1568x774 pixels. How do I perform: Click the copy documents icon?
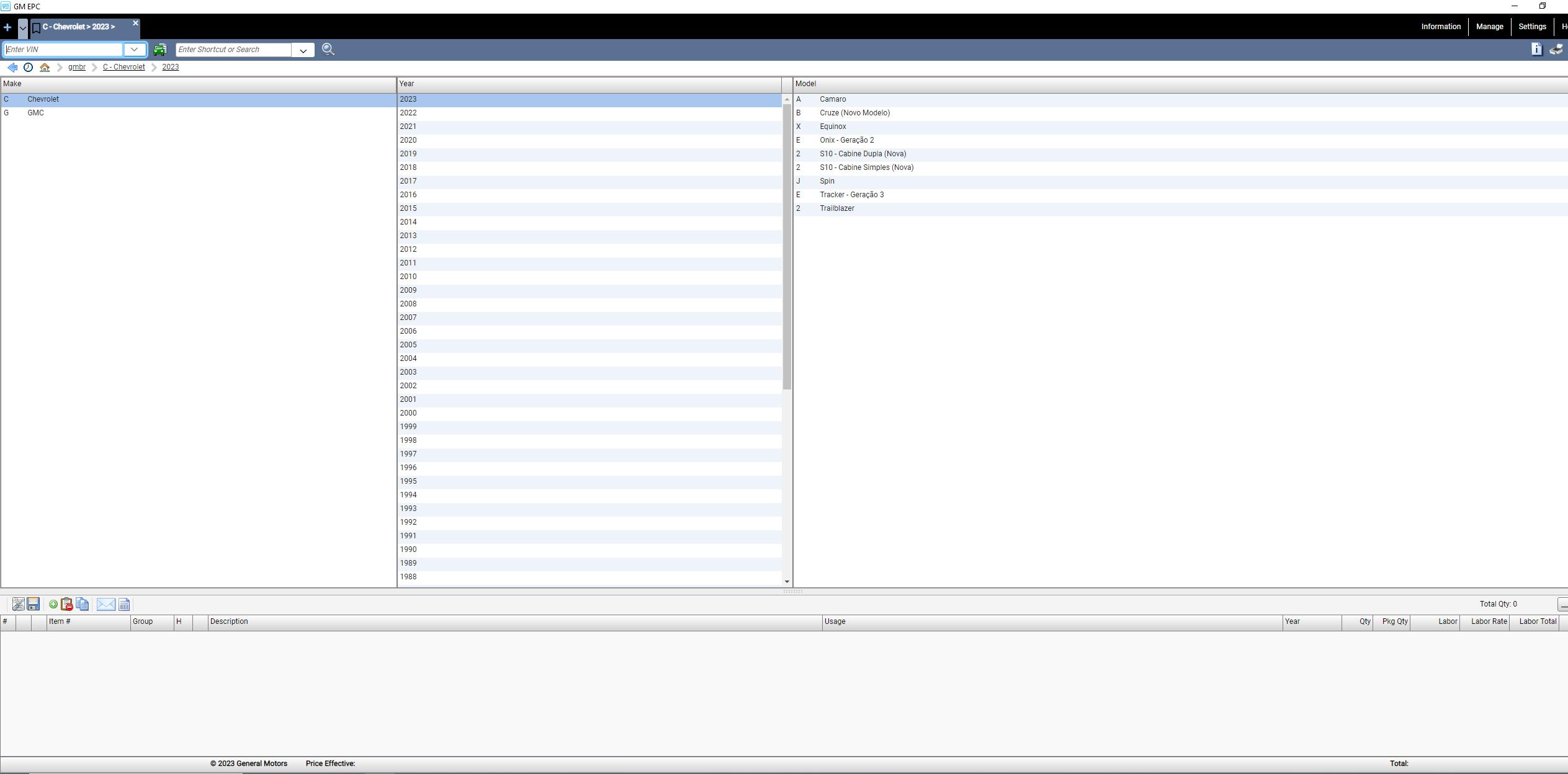tap(83, 604)
